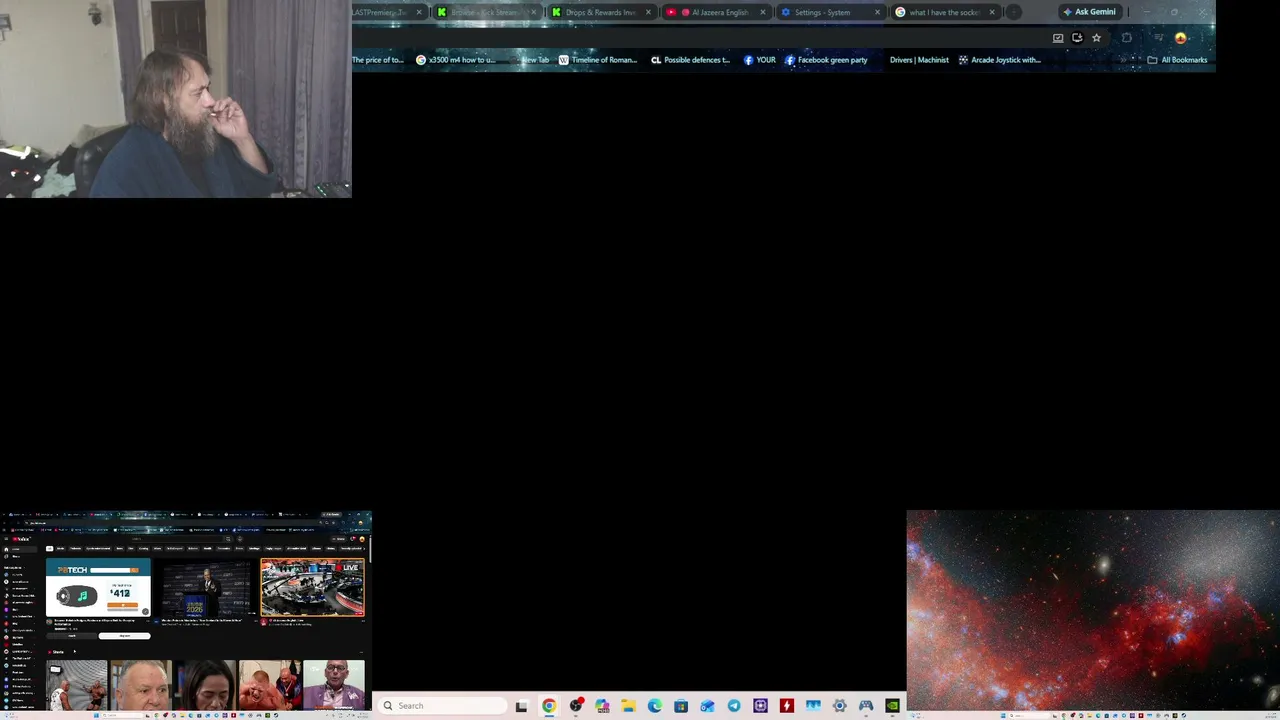
Task: Open the 'Timeline of Roman...' bookmark
Action: coord(598,60)
